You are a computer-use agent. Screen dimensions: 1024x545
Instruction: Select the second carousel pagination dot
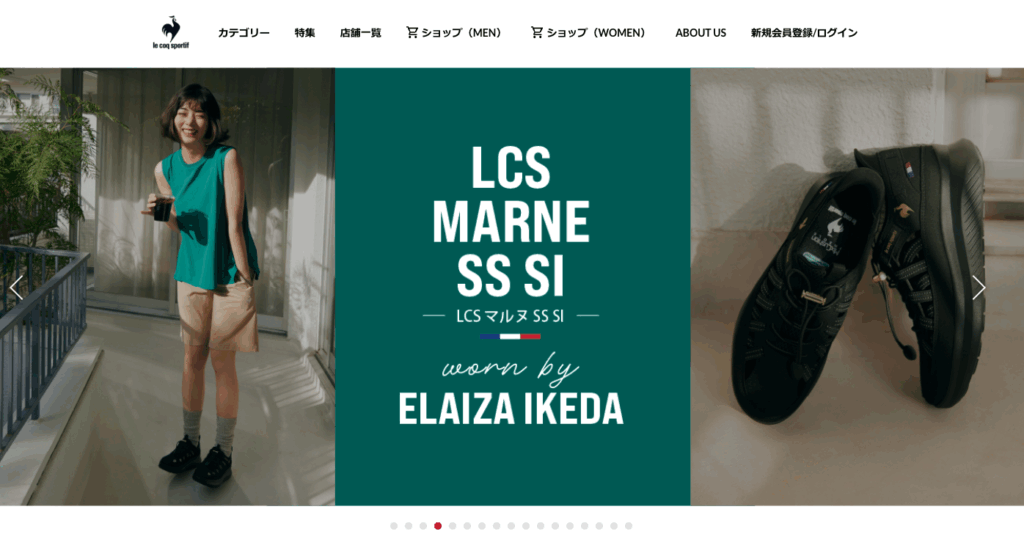pos(408,526)
